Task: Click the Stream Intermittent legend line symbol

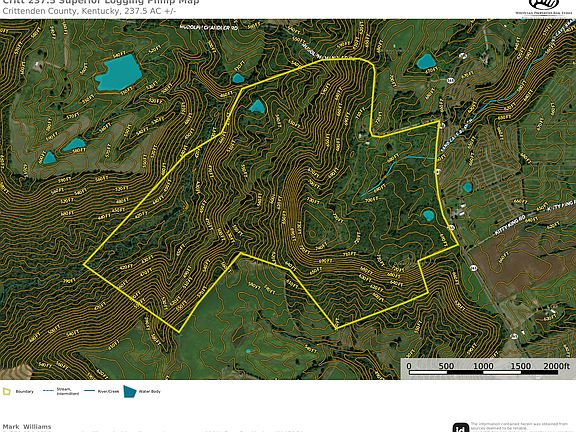Action: click(x=48, y=390)
